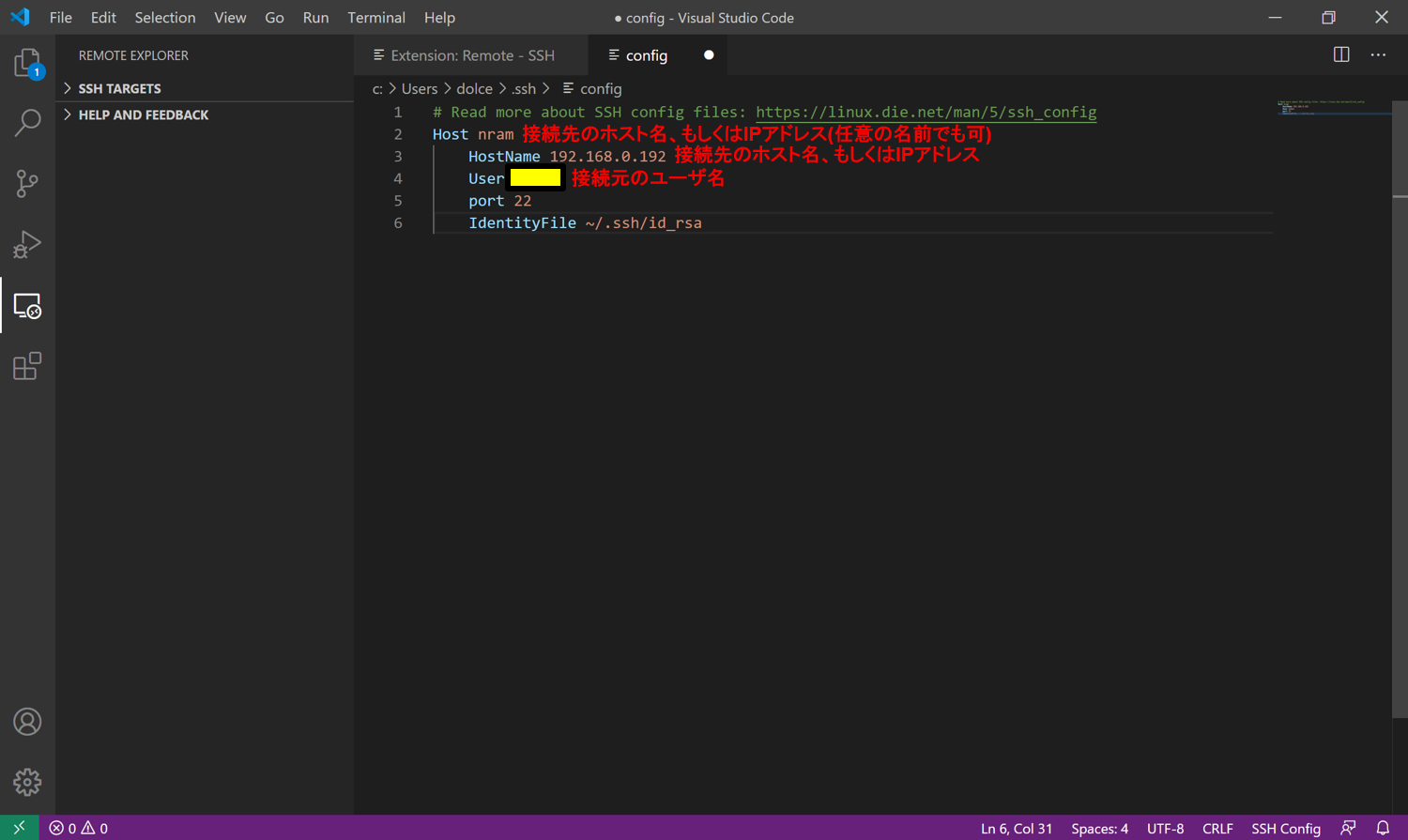This screenshot has height=840, width=1408.
Task: Click the IdentityFile ~/.ssh/id_rsa line
Action: tap(585, 222)
